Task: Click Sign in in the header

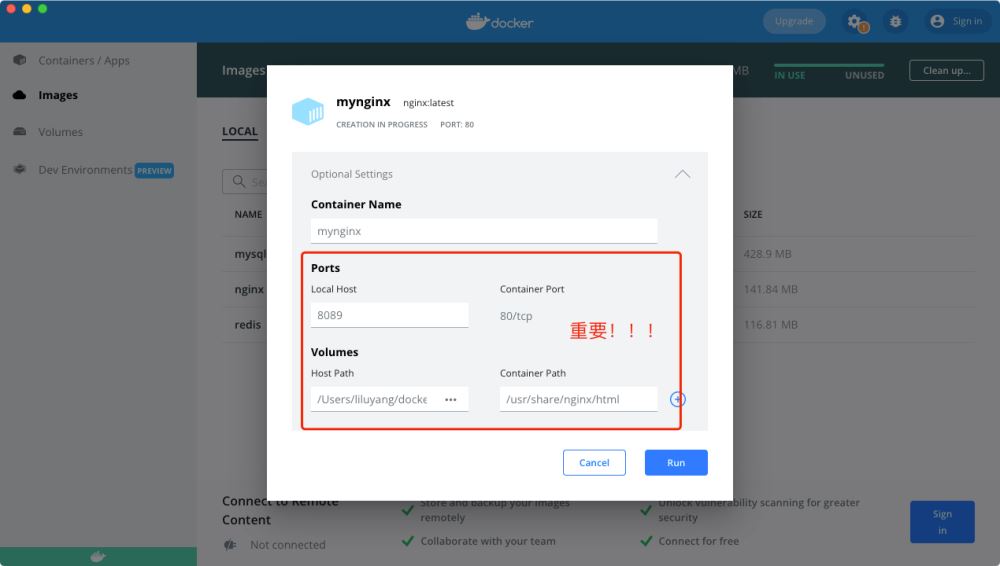Action: 967,21
